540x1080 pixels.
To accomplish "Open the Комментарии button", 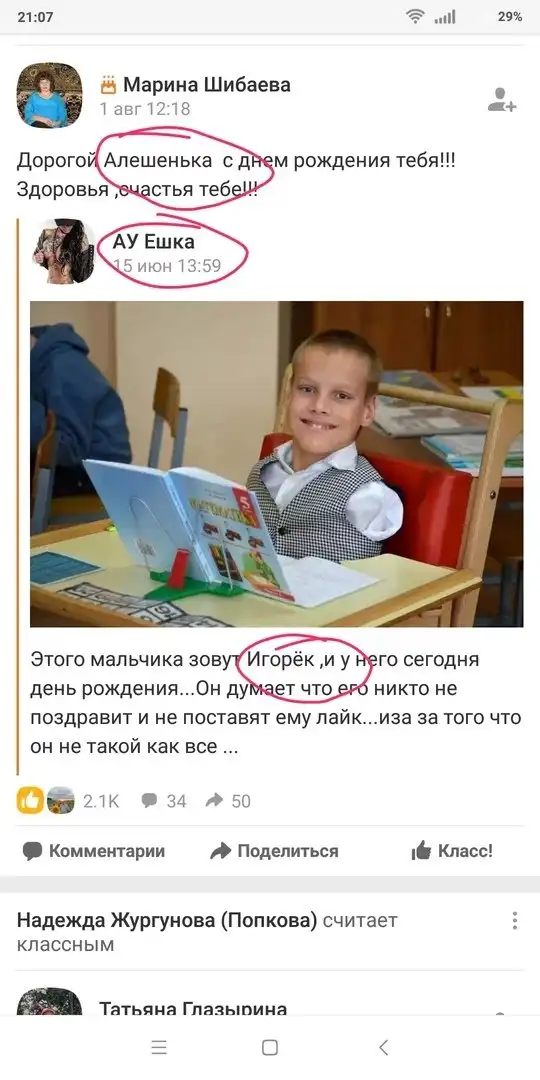I will point(94,851).
